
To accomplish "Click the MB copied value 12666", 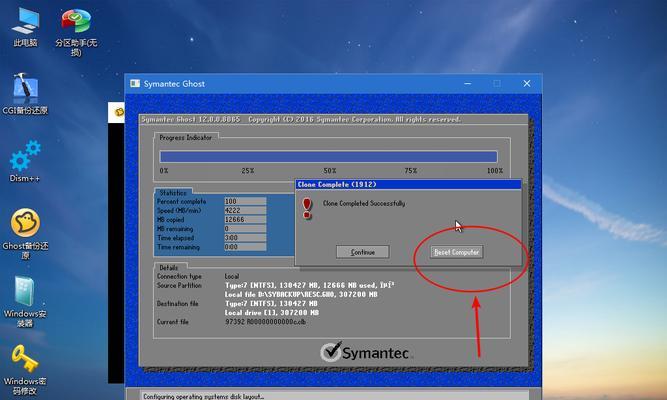I will 245,220.
